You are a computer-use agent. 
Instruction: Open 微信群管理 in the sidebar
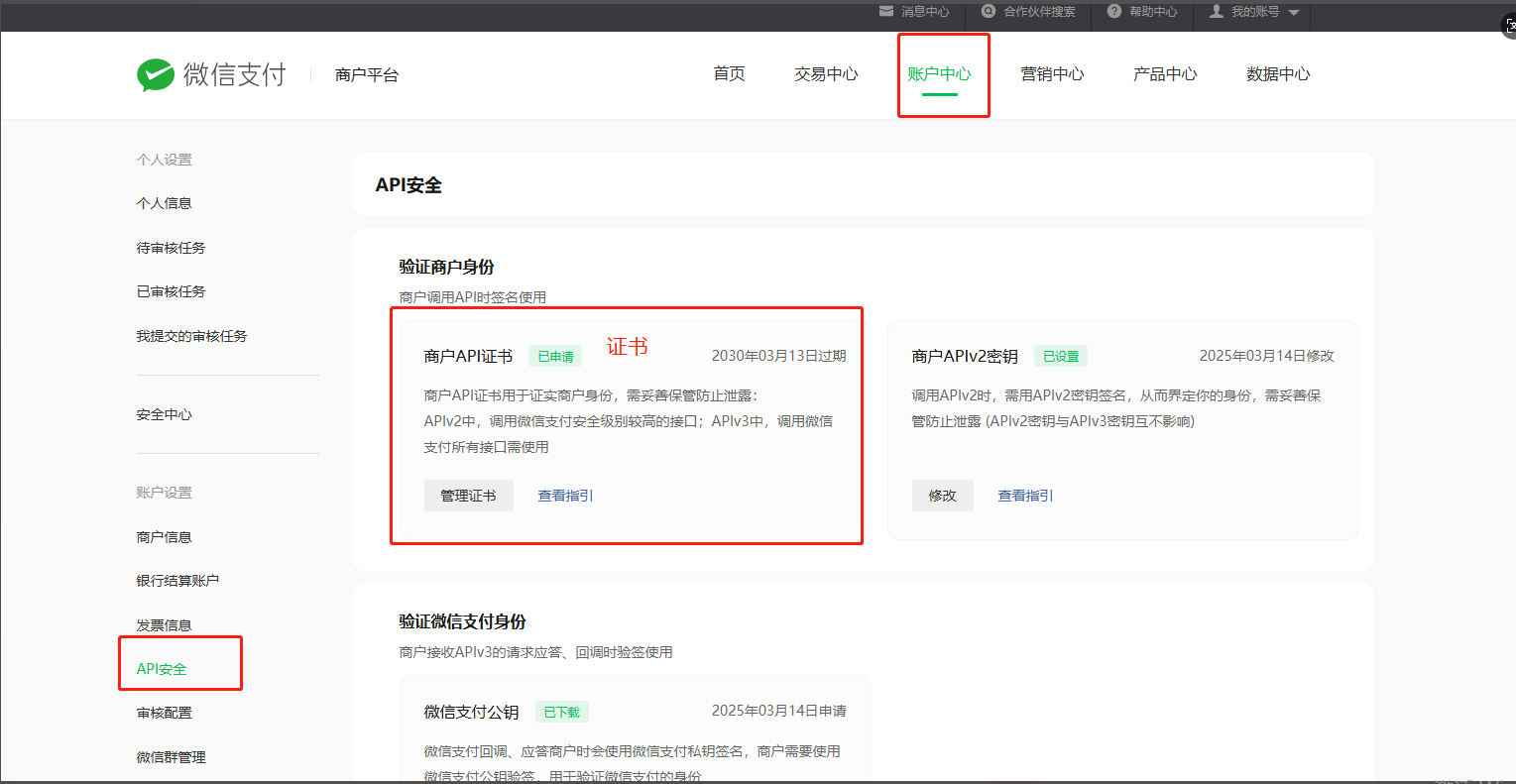[x=171, y=757]
